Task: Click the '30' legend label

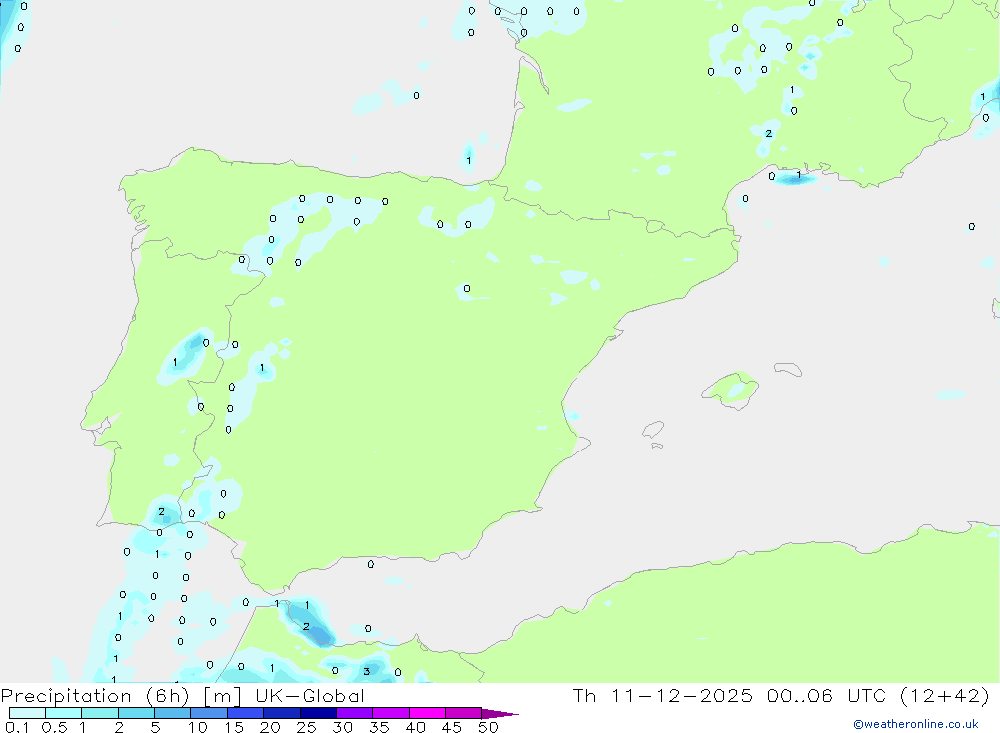Action: [343, 727]
